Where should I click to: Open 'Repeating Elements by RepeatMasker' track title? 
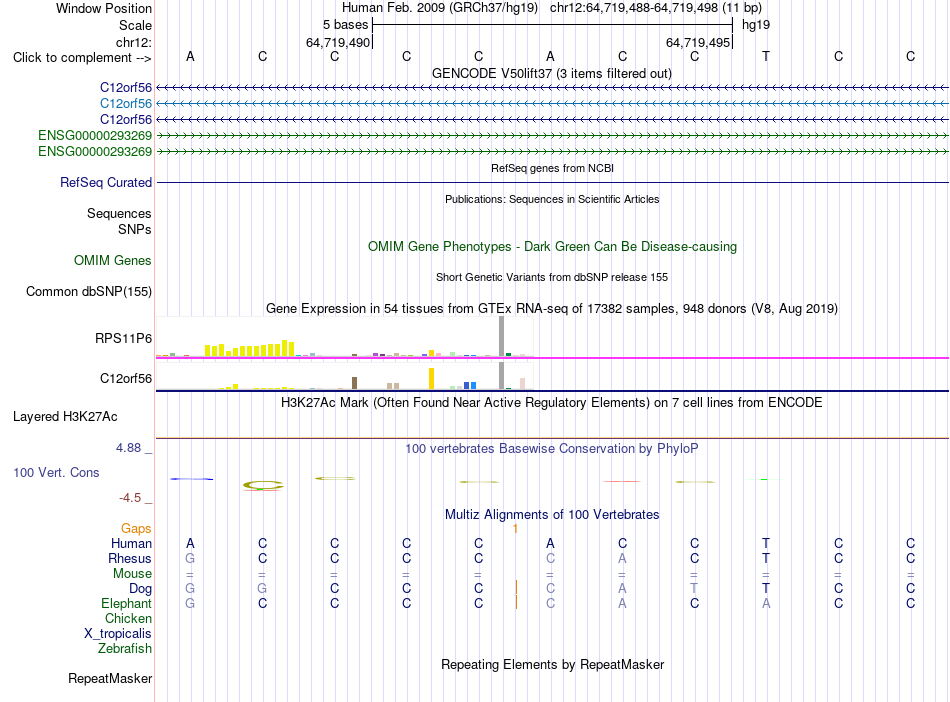[552, 664]
